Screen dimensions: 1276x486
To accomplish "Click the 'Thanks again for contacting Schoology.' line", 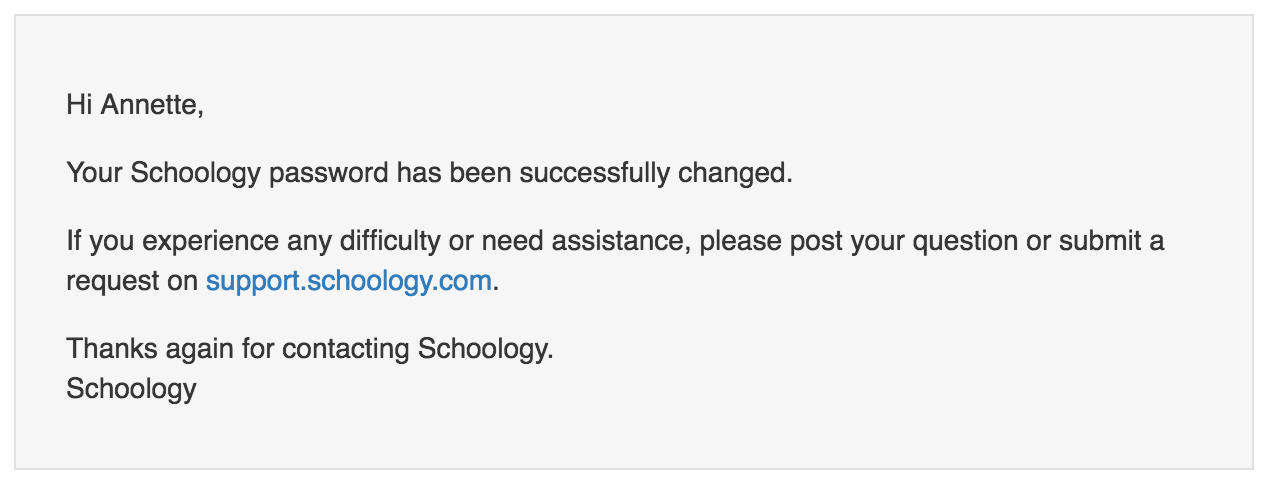I will pyautogui.click(x=310, y=349).
